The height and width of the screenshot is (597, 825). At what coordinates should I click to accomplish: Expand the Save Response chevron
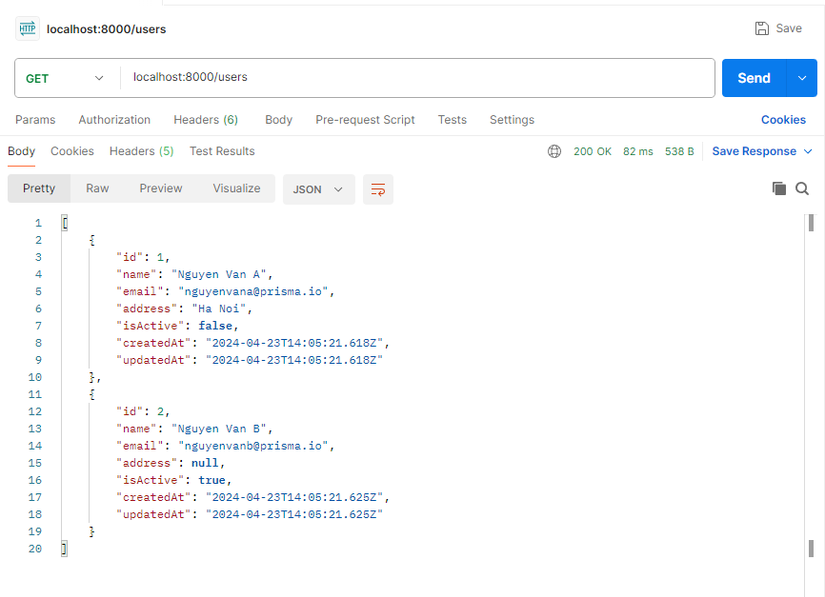click(808, 151)
